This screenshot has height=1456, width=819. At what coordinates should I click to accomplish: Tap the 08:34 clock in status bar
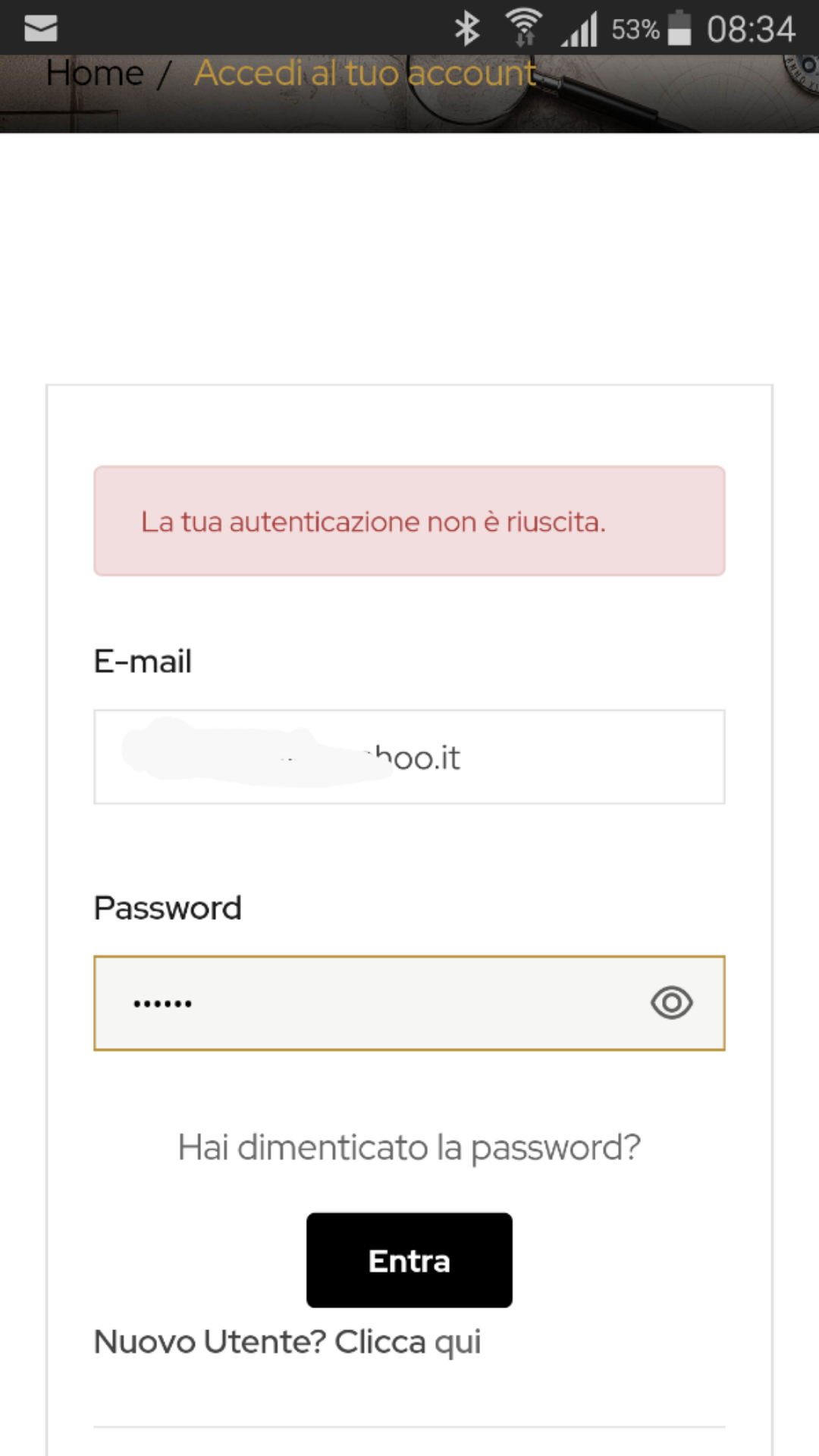click(751, 30)
